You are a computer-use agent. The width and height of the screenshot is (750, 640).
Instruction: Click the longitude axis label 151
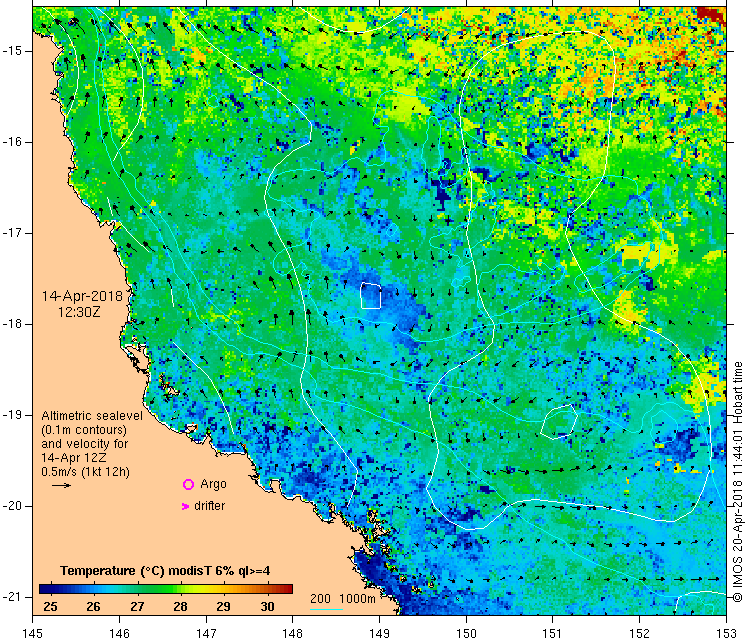click(x=552, y=633)
